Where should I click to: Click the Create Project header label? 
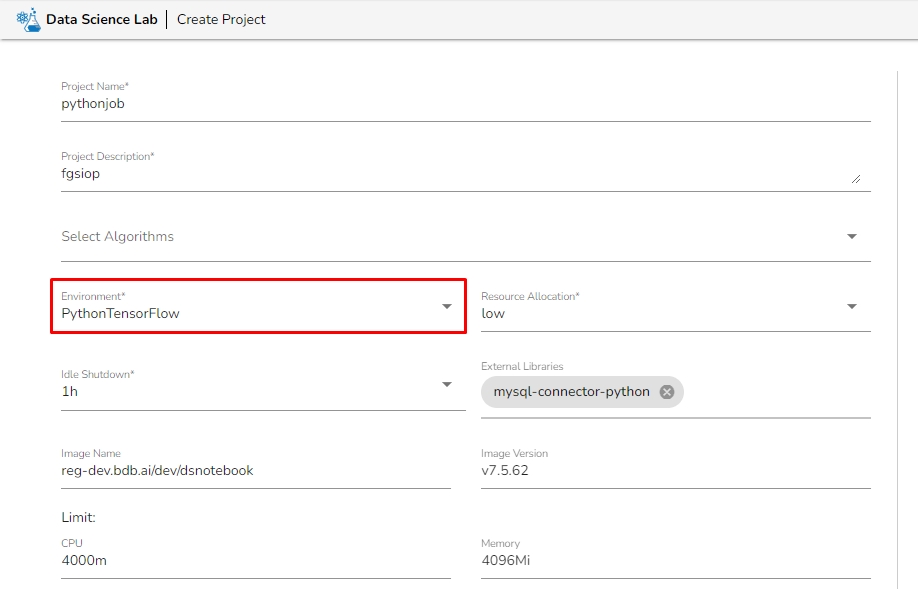click(x=221, y=19)
